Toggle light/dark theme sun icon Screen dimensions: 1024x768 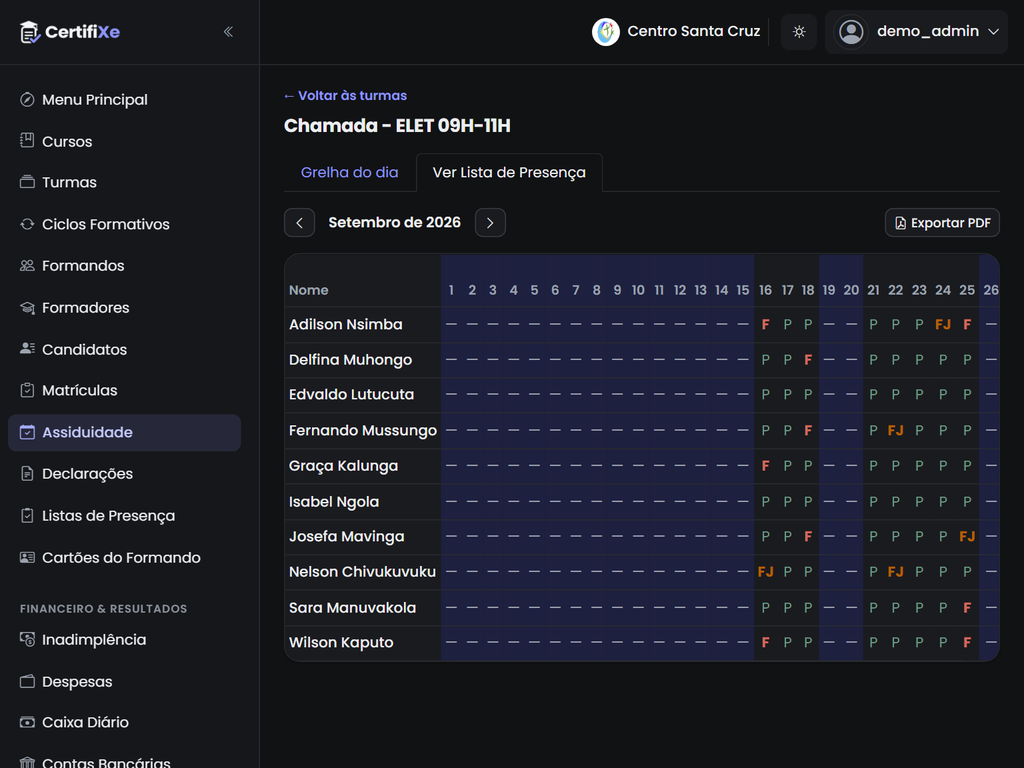coord(799,31)
